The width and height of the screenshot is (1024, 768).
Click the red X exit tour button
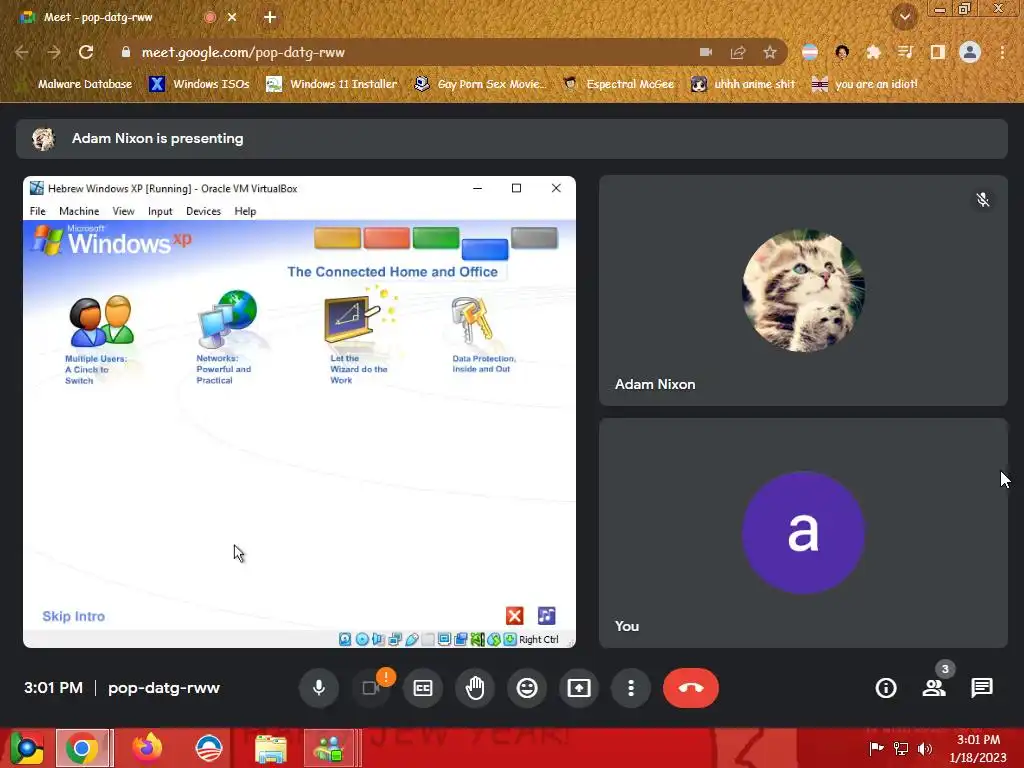click(515, 616)
